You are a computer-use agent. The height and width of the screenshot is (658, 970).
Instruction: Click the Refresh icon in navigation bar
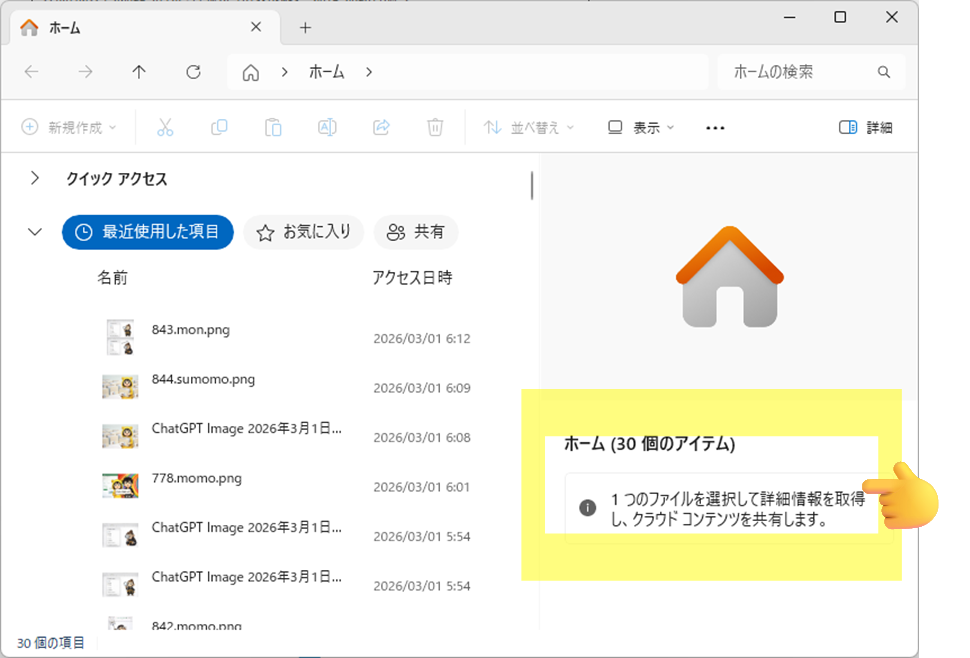pyautogui.click(x=194, y=72)
